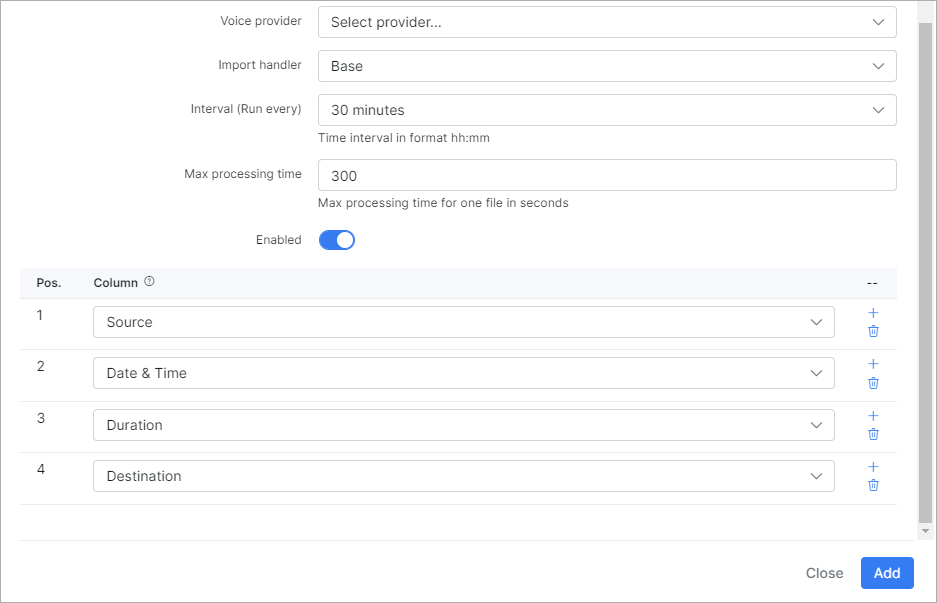
Task: Click the Close button
Action: pyautogui.click(x=823, y=573)
